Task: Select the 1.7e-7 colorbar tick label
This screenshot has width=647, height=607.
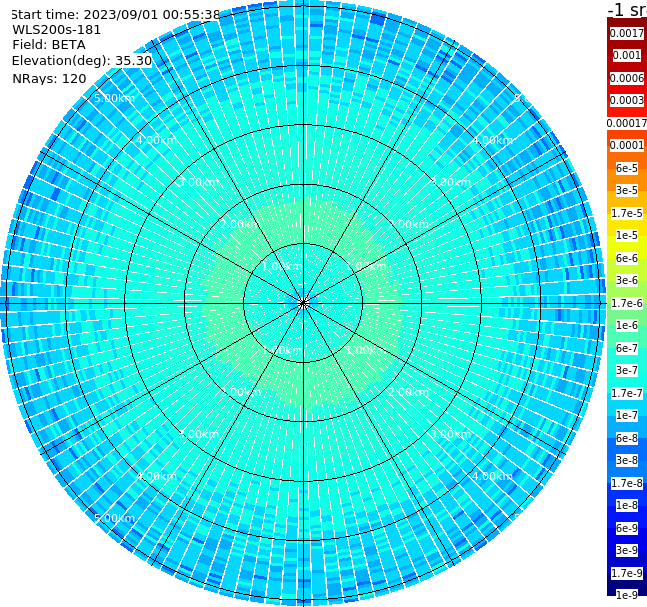Action: (x=627, y=393)
